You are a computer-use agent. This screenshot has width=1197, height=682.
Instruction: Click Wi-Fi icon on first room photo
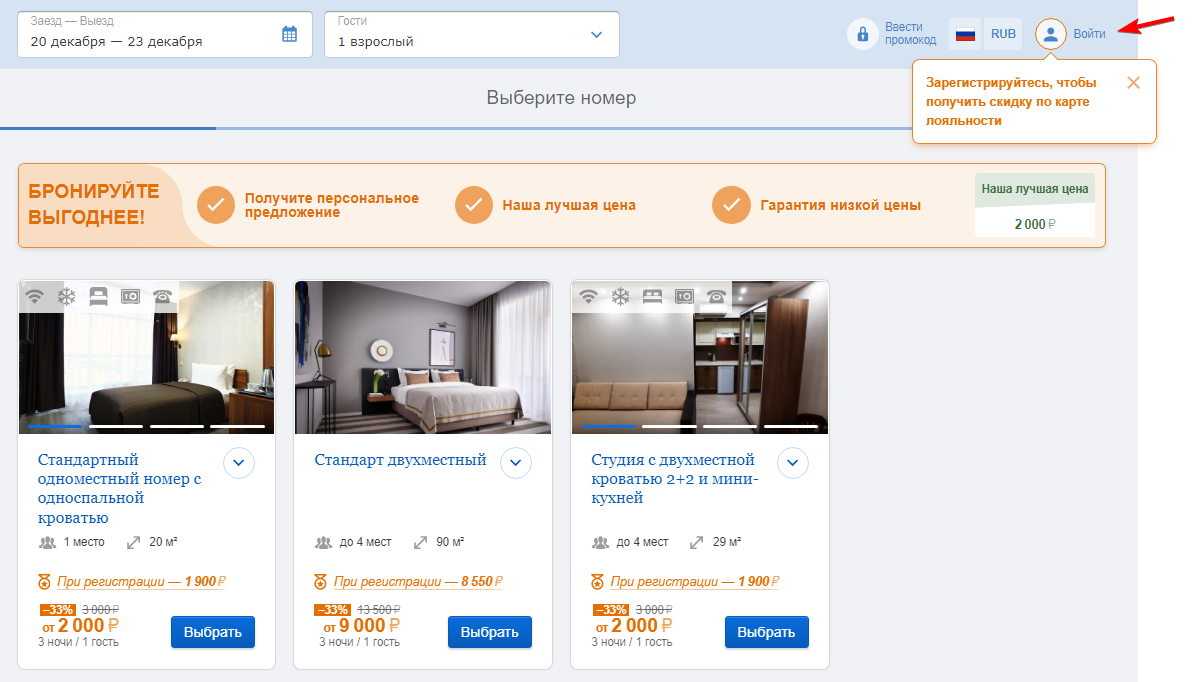pos(34,296)
